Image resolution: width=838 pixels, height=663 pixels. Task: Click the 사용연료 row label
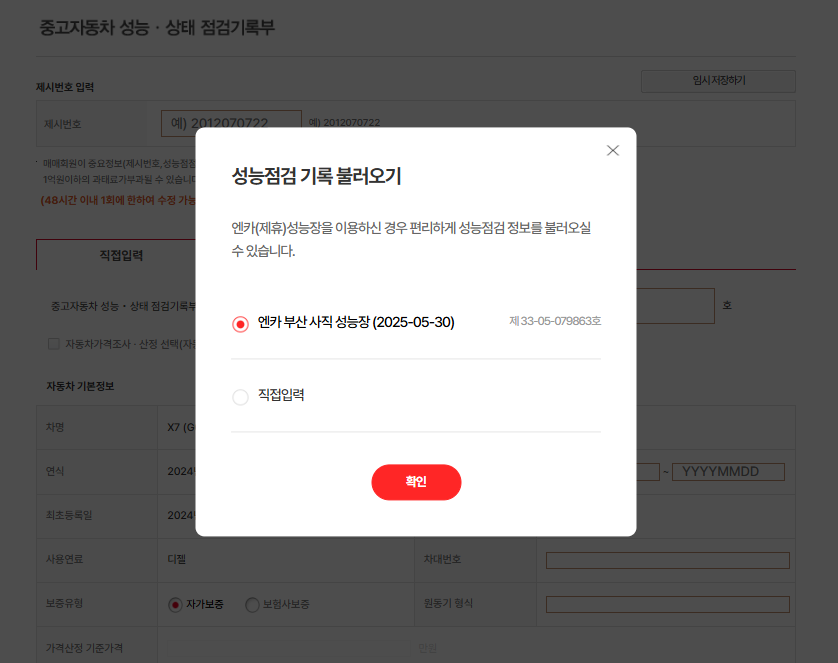(x=64, y=559)
